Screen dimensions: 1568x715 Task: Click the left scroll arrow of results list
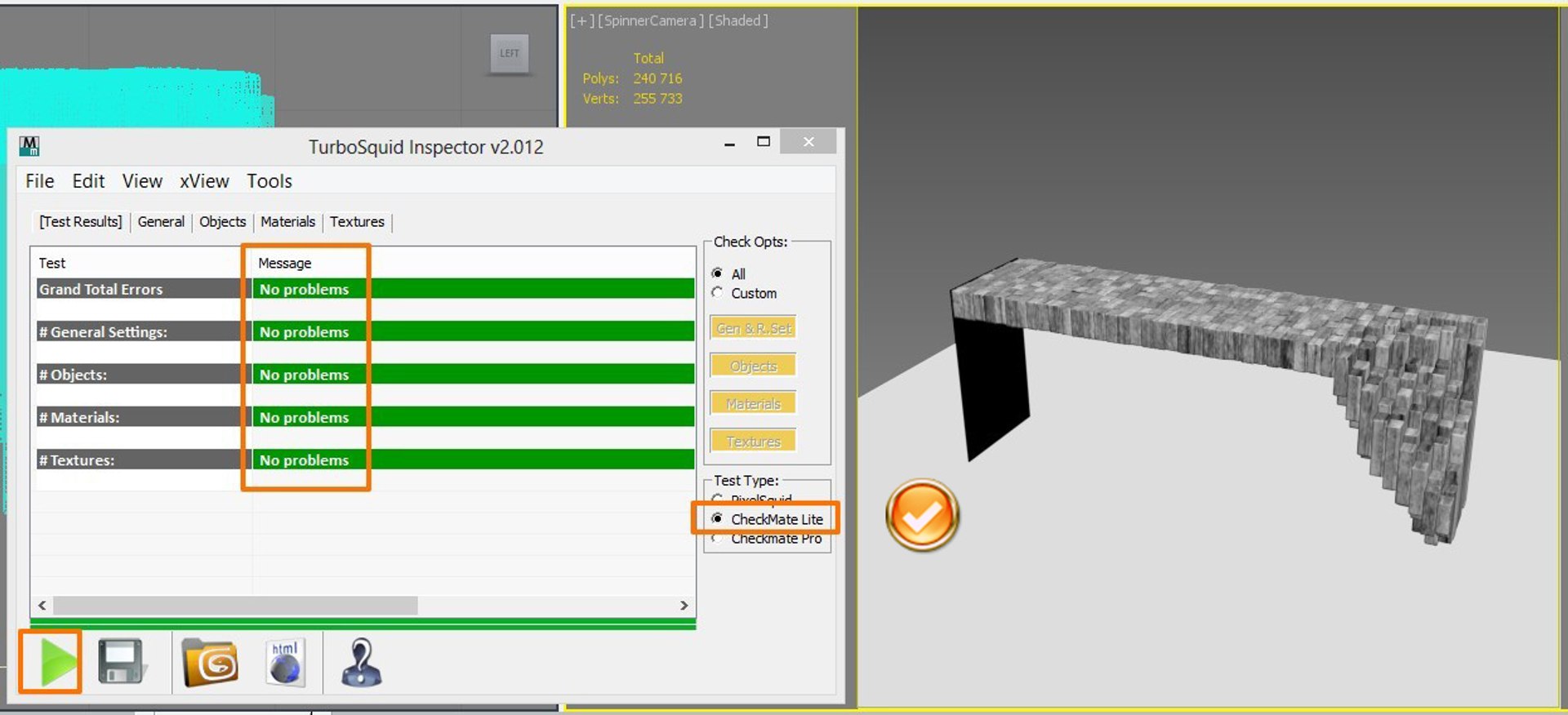click(42, 606)
